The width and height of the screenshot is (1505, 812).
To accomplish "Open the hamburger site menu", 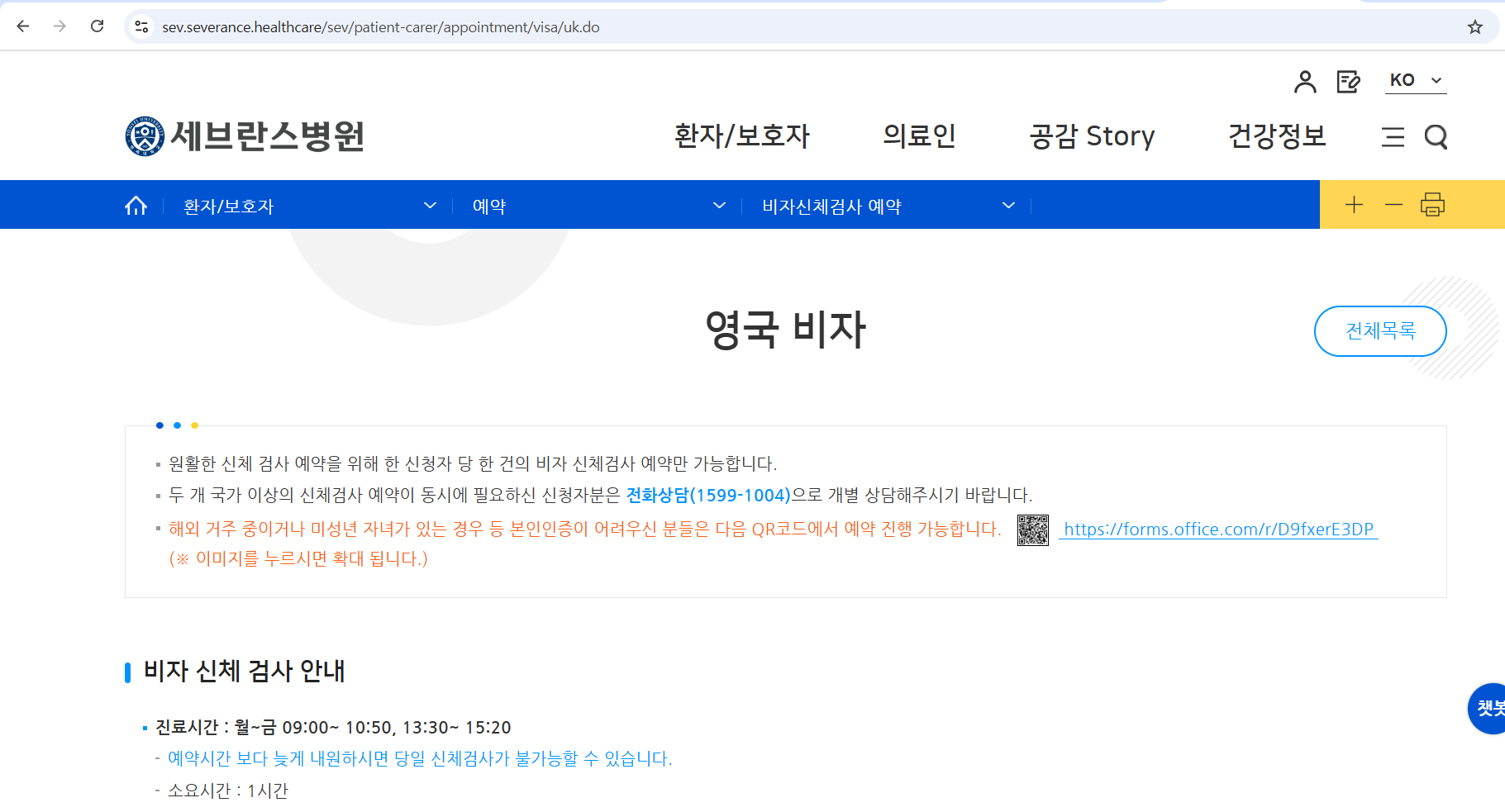I will click(1393, 138).
